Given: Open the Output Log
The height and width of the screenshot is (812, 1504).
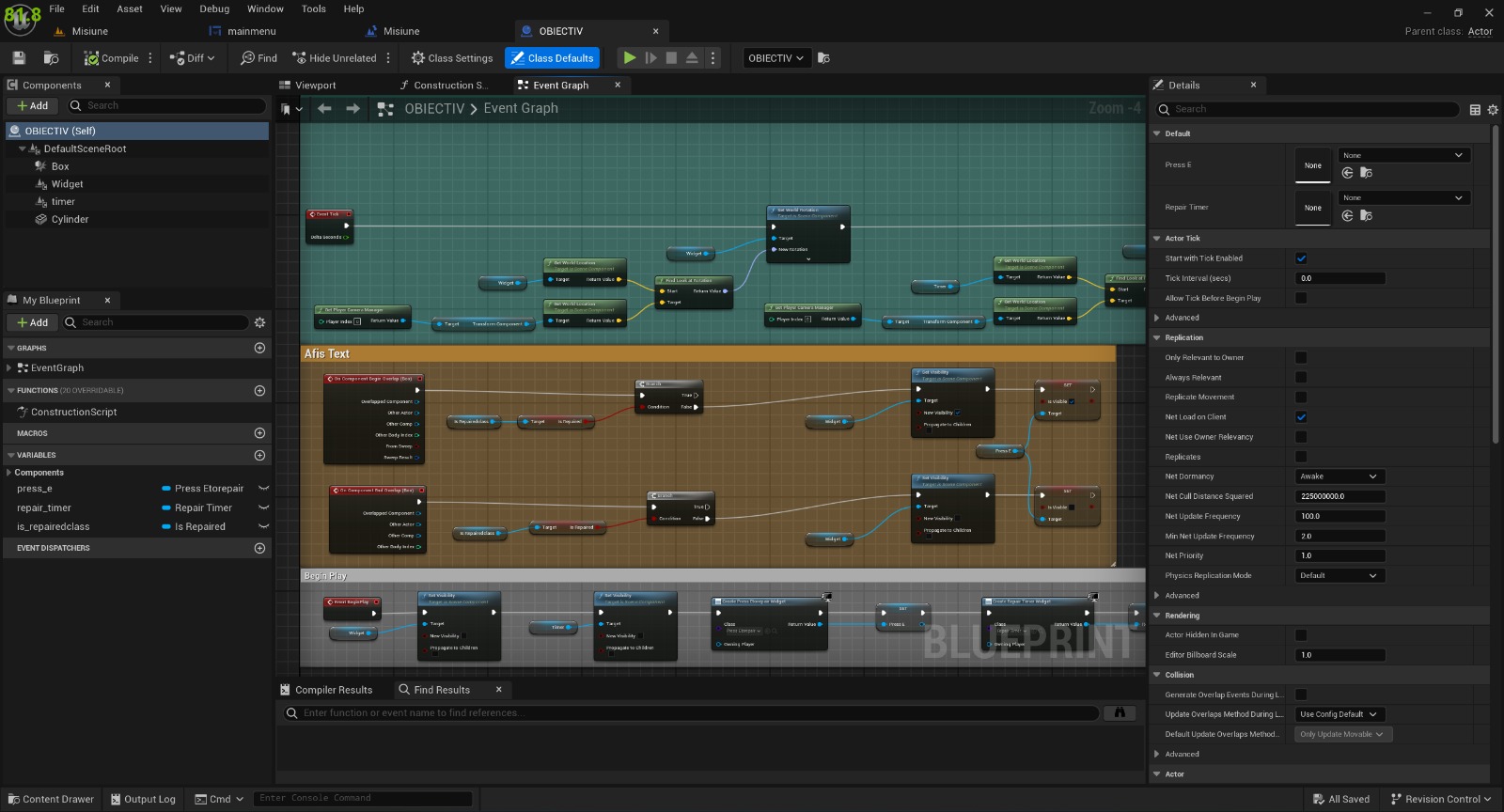Looking at the screenshot, I should coord(143,800).
